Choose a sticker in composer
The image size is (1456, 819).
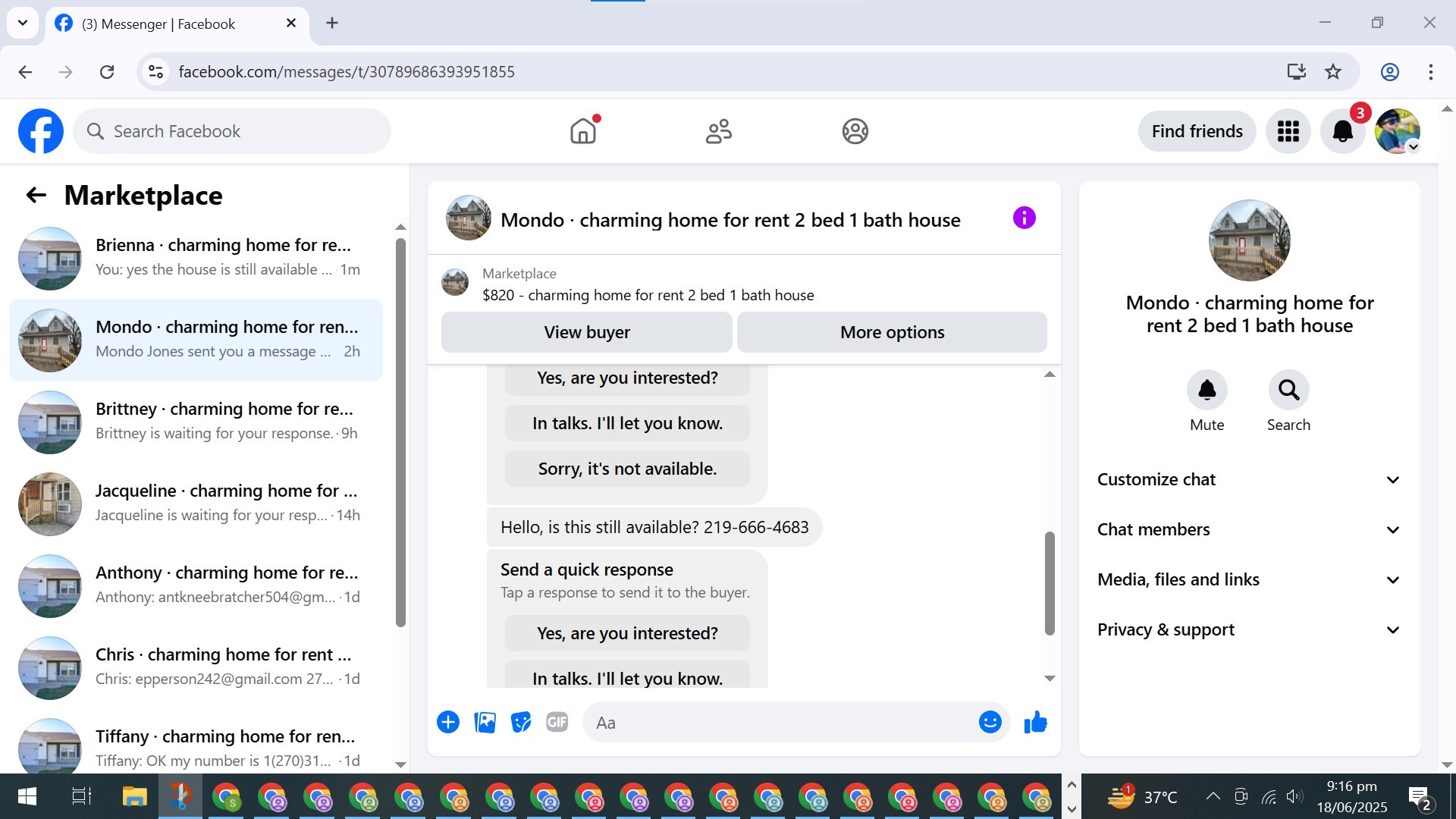[x=521, y=723]
